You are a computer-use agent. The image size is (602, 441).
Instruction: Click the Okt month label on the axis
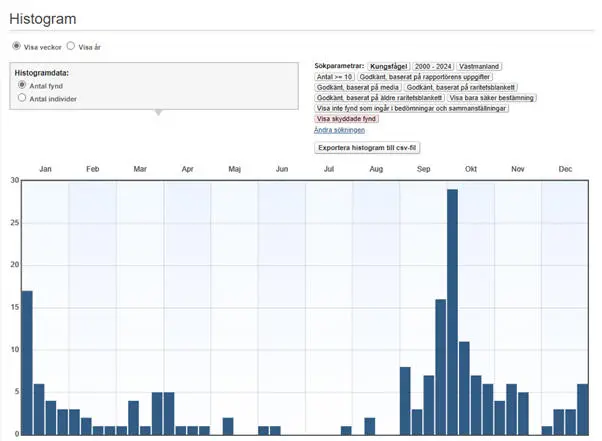(471, 169)
